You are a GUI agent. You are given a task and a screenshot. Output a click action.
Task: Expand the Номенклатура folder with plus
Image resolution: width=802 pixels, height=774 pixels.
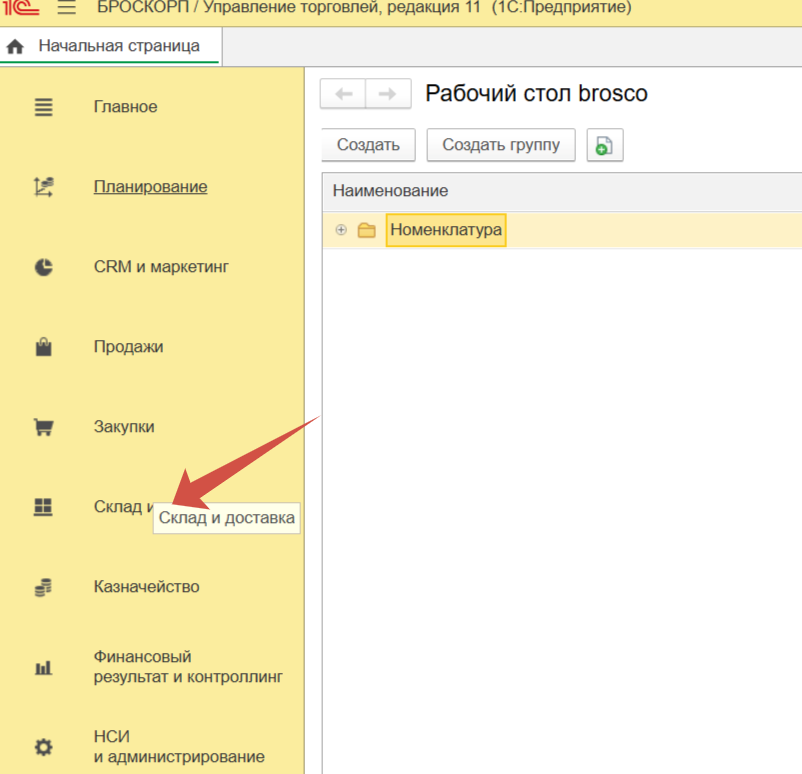(341, 230)
